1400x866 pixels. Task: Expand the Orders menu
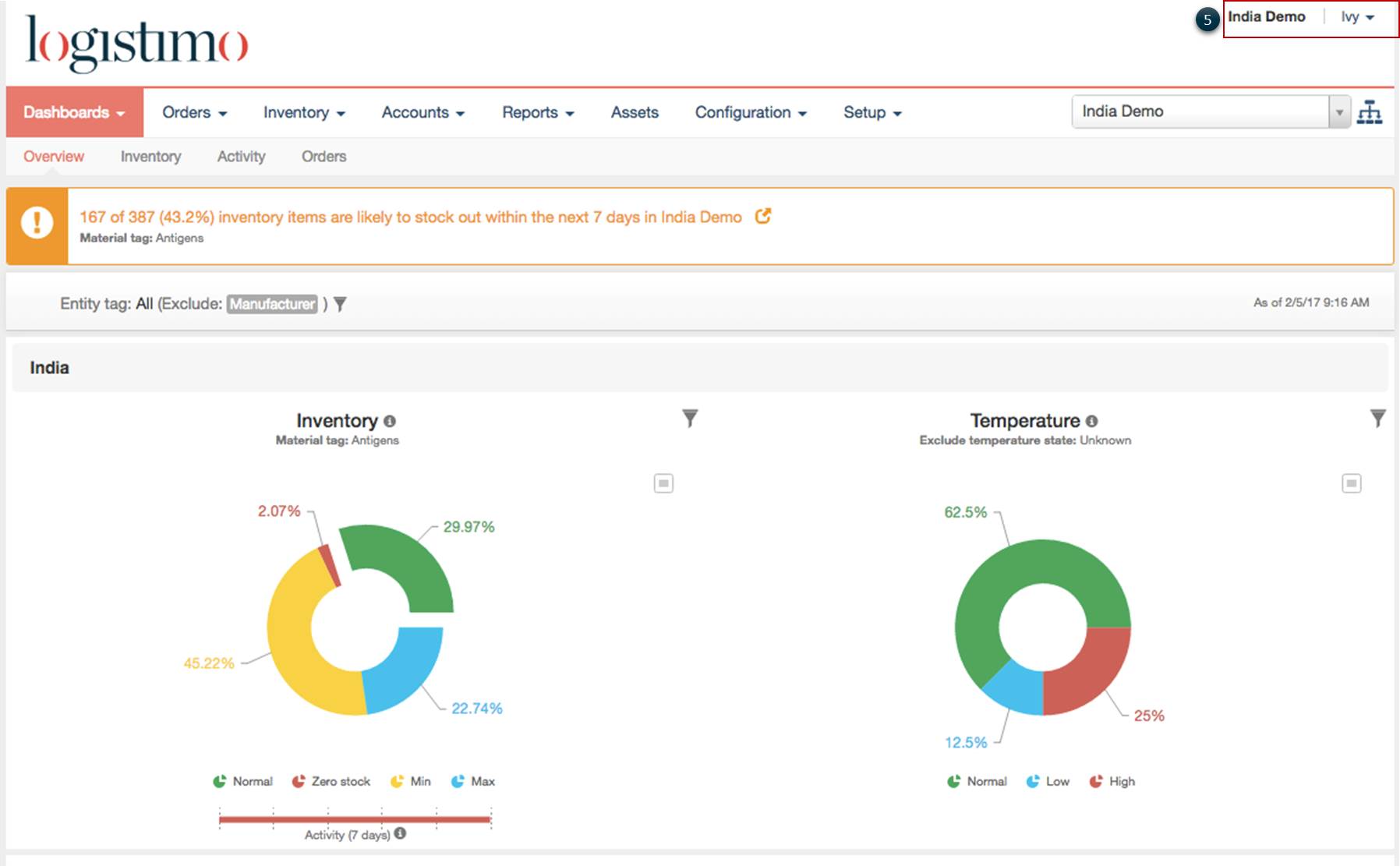point(195,112)
